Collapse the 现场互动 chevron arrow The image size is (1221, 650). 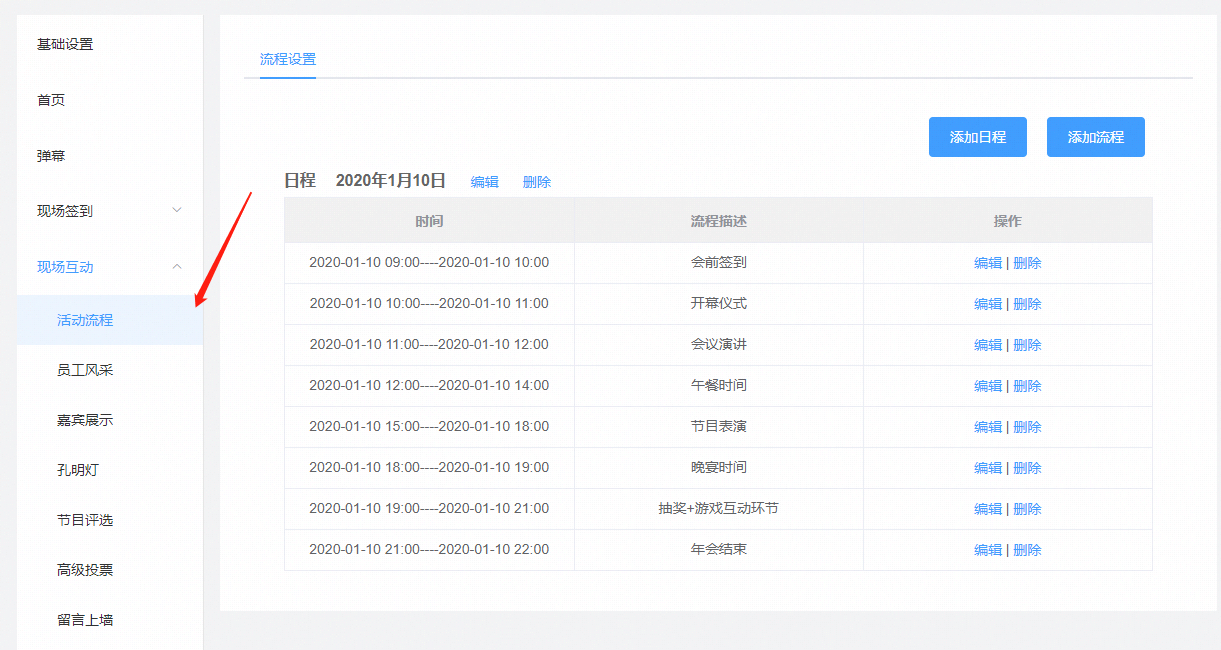[177, 266]
